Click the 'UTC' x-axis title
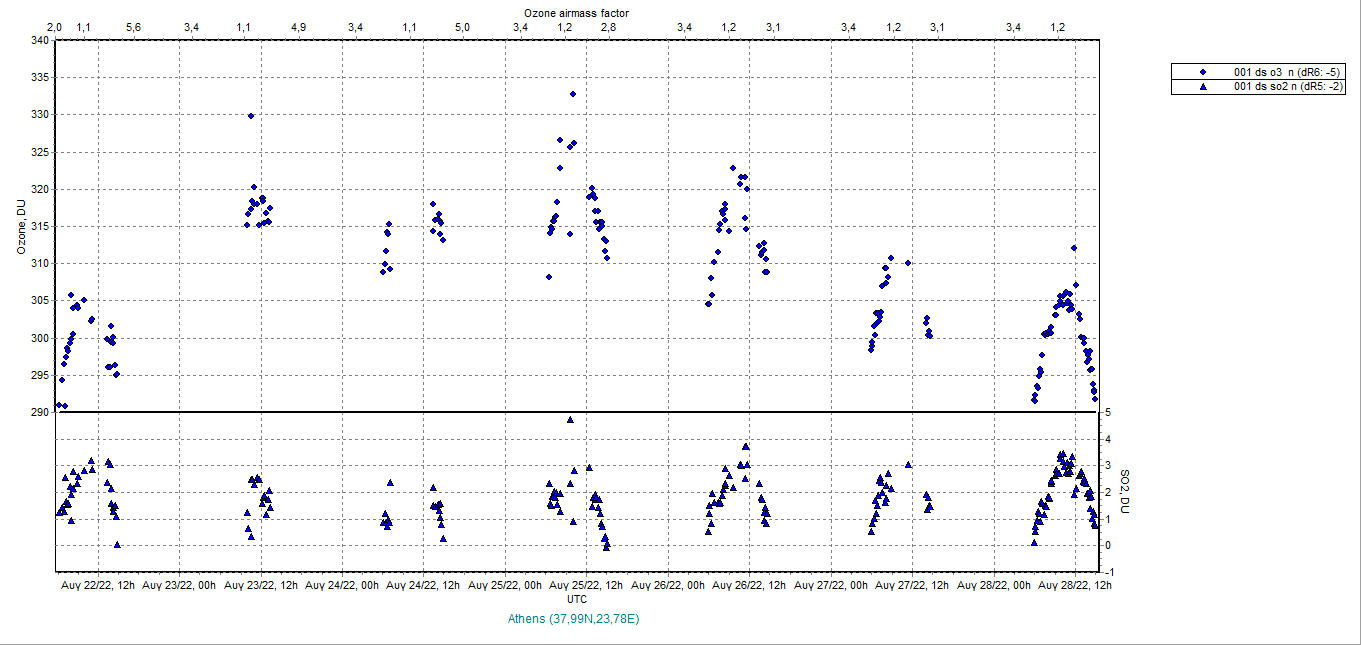Viewport: 1361px width, 645px height. tap(577, 599)
